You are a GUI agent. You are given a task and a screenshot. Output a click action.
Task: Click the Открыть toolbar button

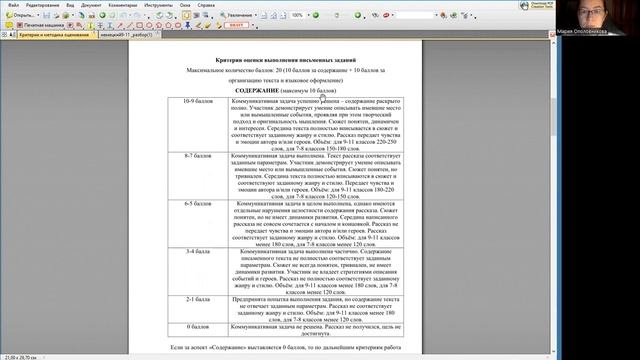[x=20, y=15]
